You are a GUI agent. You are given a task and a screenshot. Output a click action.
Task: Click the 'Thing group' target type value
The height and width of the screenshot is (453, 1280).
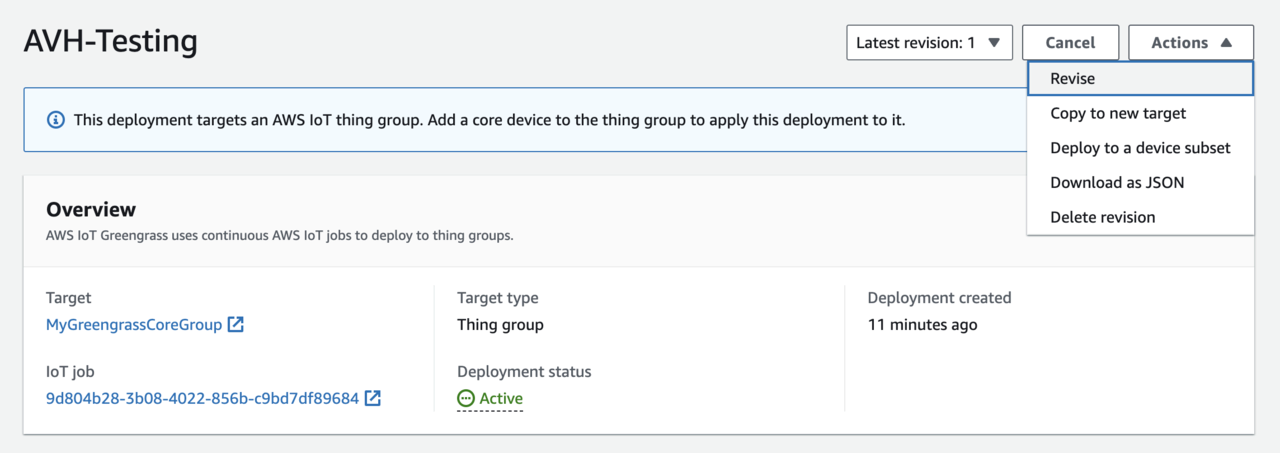tap(500, 325)
